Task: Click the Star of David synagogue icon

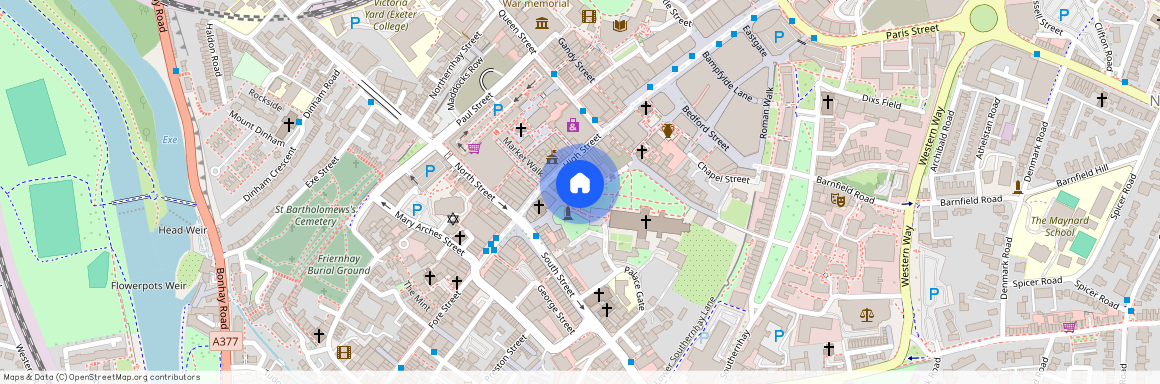Action: (453, 219)
